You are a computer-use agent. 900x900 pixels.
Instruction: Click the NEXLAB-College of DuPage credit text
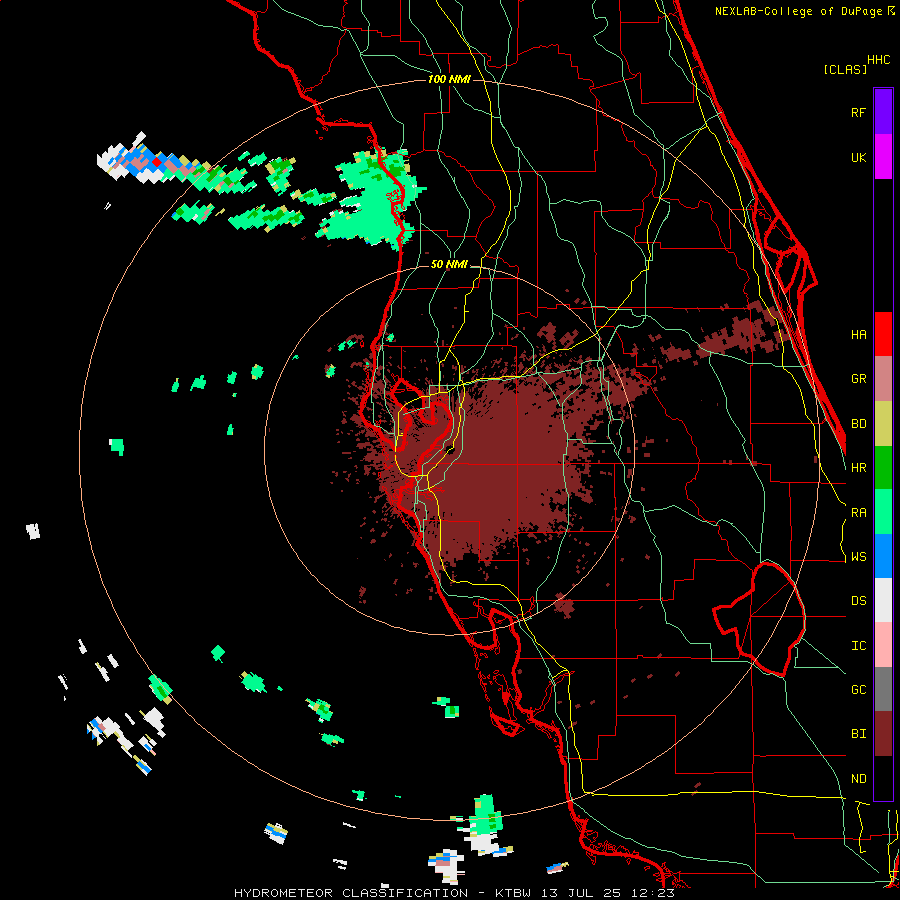[798, 11]
